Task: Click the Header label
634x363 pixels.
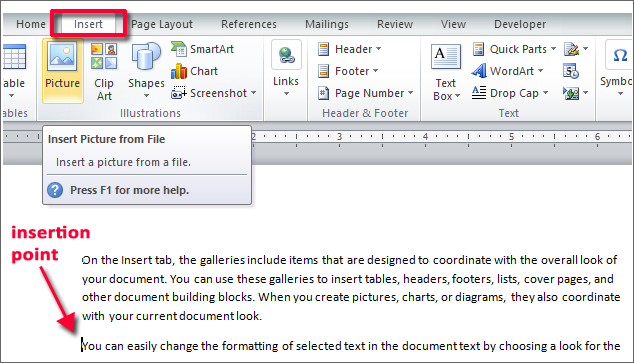Action: 353,49
